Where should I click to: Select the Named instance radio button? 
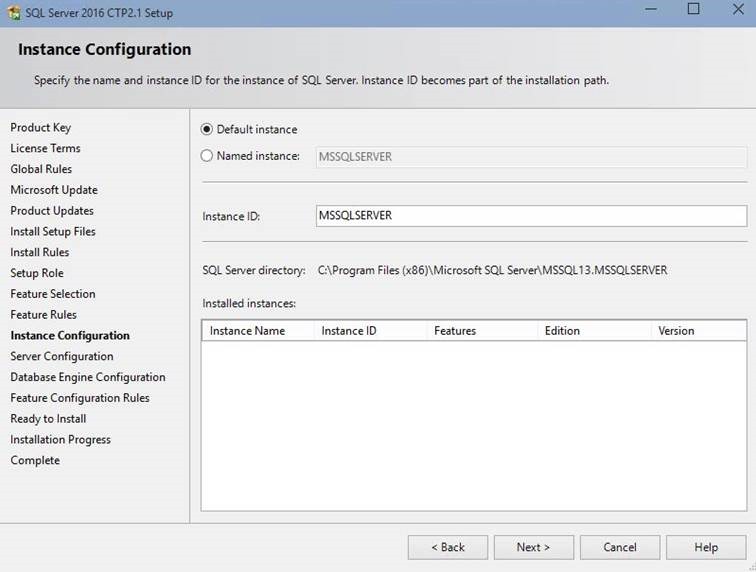coord(206,156)
